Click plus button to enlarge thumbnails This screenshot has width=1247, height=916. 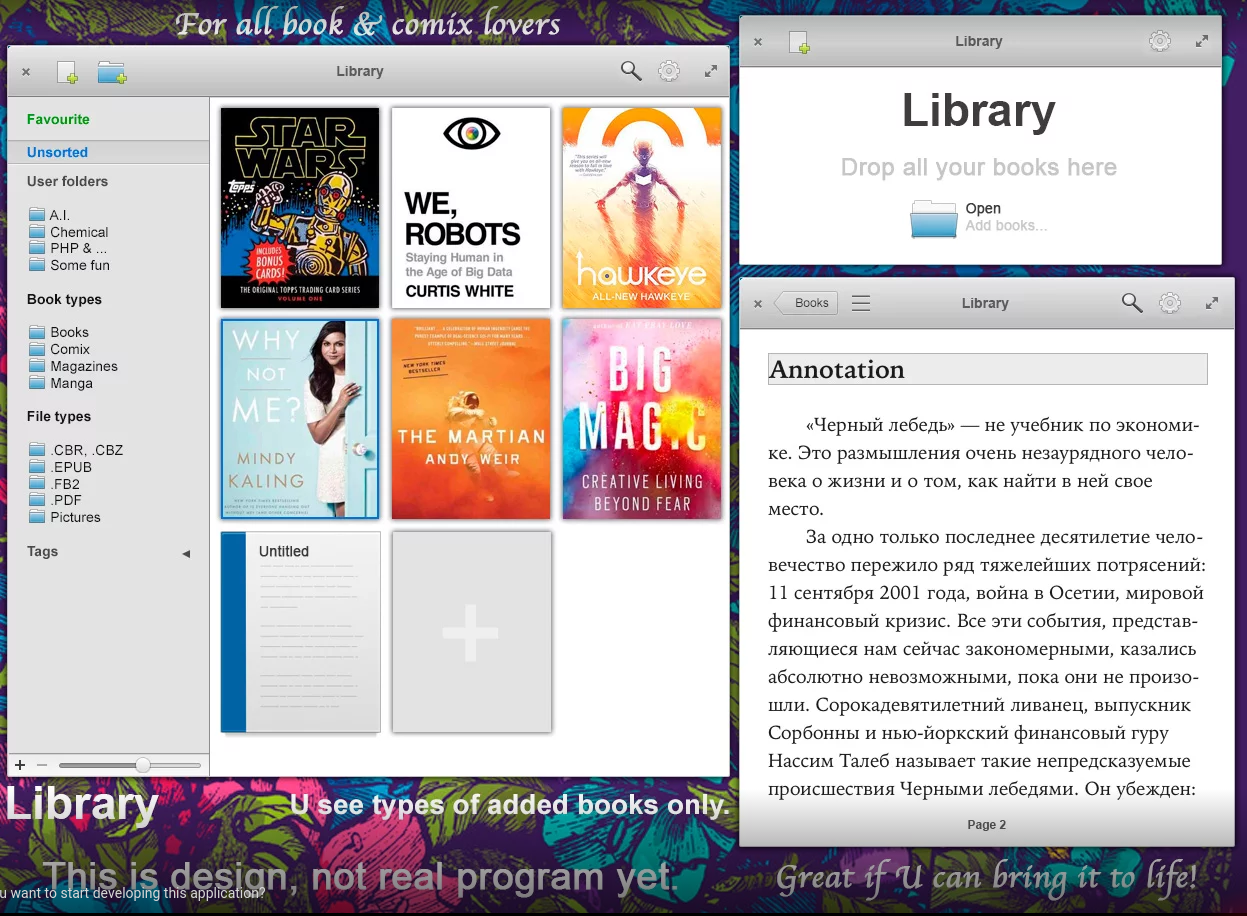pos(20,765)
